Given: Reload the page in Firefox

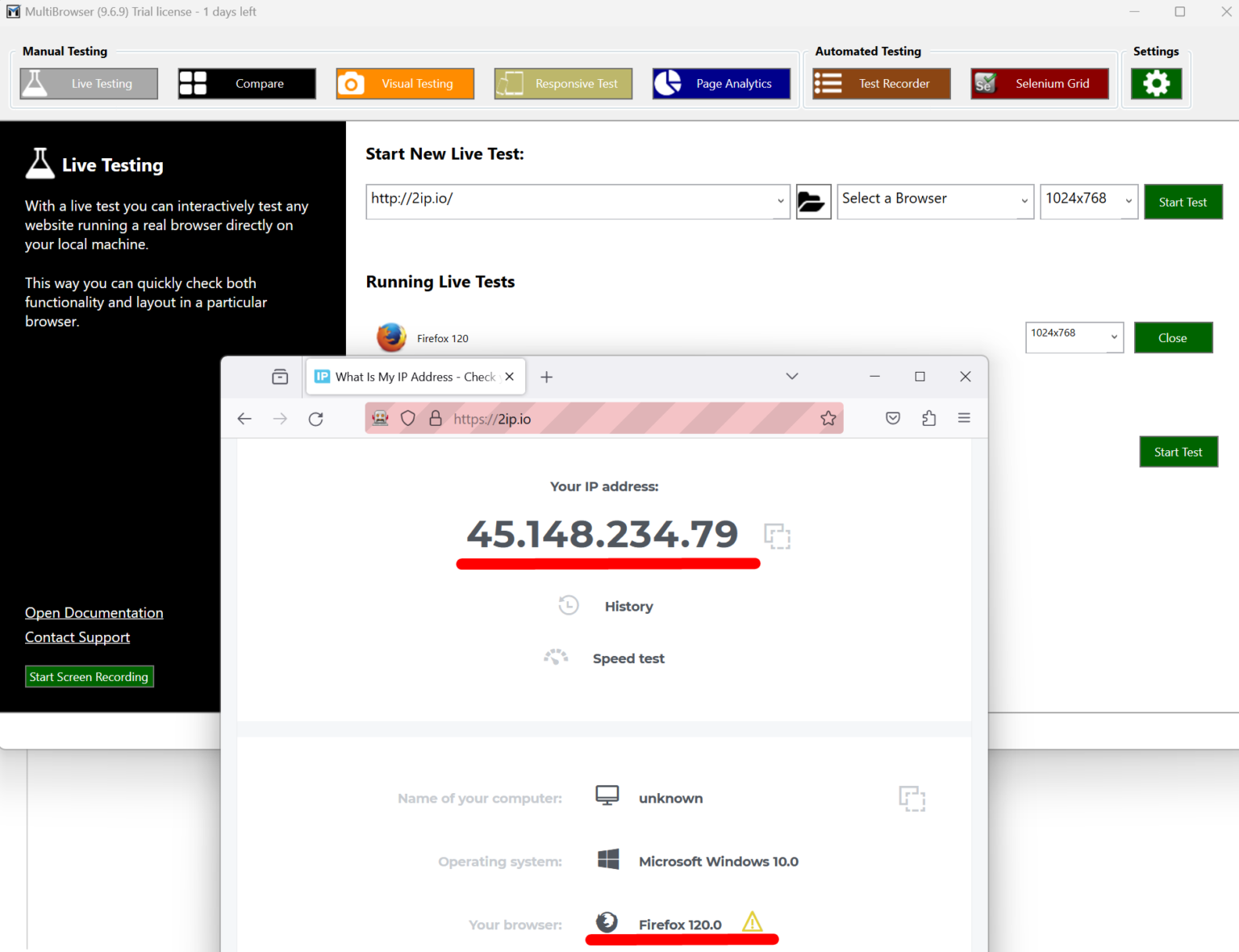Looking at the screenshot, I should coord(315,419).
